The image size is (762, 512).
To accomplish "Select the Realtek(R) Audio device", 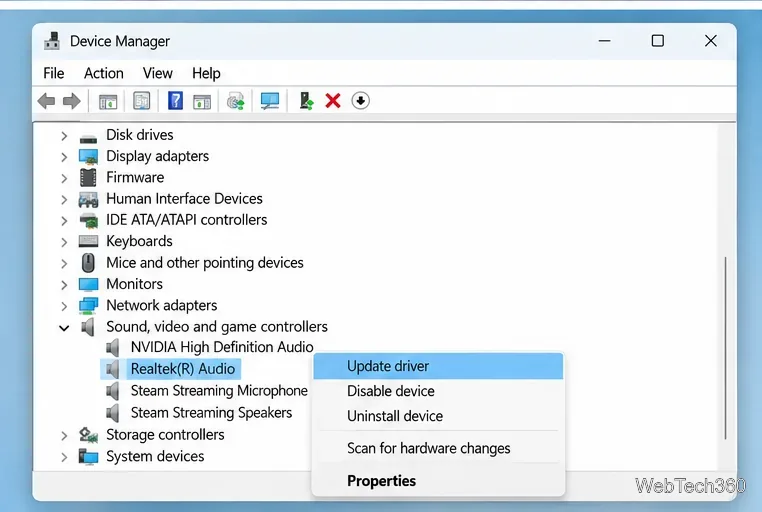I will coord(183,369).
